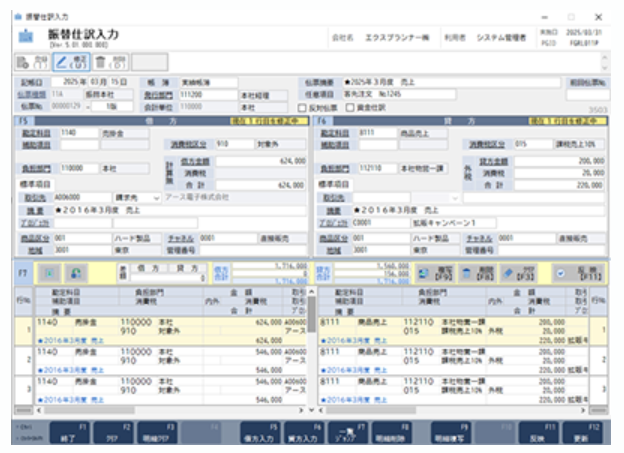
Task: Toggle the 反対仕訳 checkbox
Action: tap(302, 108)
